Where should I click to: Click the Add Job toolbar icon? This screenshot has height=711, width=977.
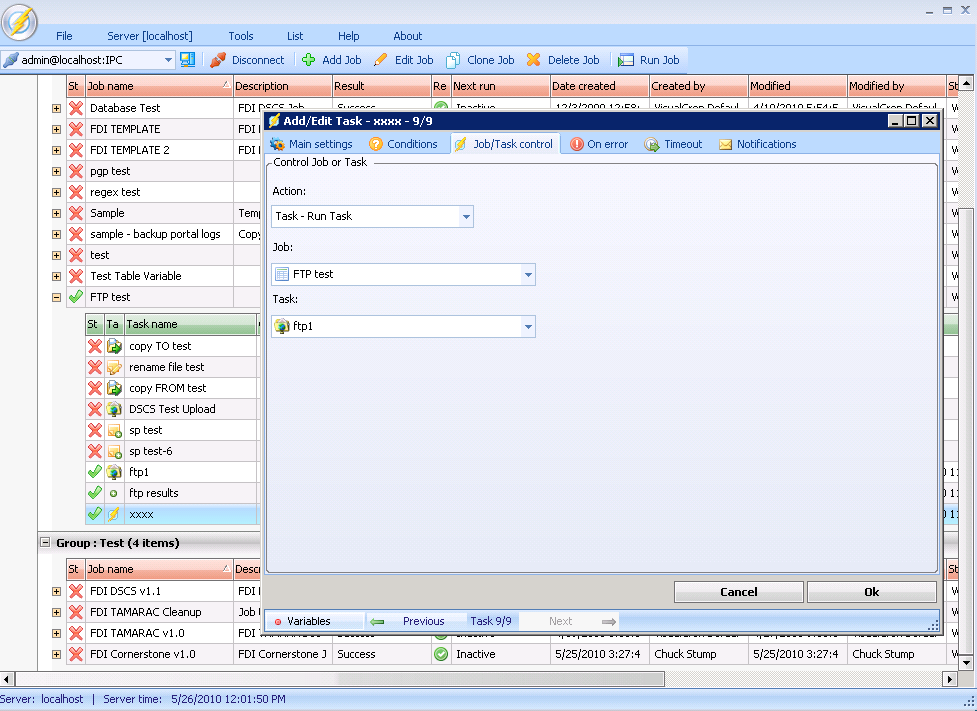309,60
